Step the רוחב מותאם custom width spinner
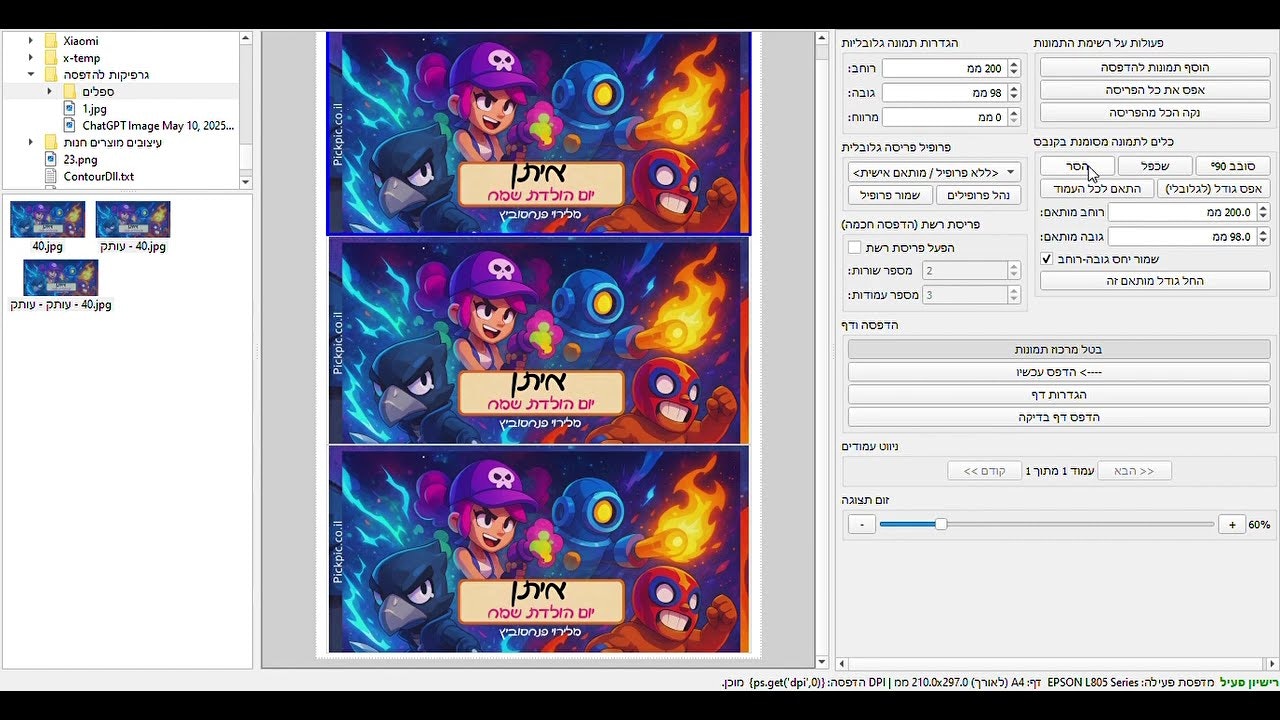This screenshot has width=1280, height=720. tap(1263, 213)
